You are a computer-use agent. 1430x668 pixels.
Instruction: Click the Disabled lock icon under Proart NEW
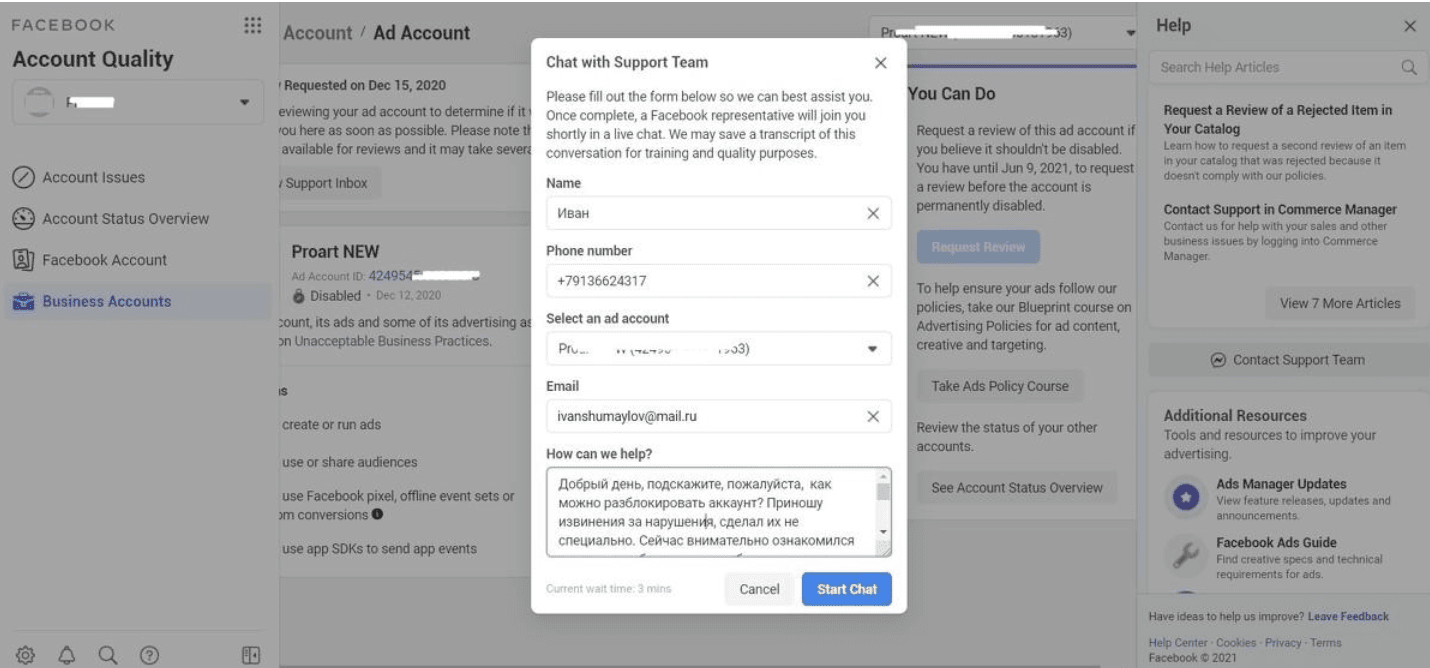pos(298,296)
